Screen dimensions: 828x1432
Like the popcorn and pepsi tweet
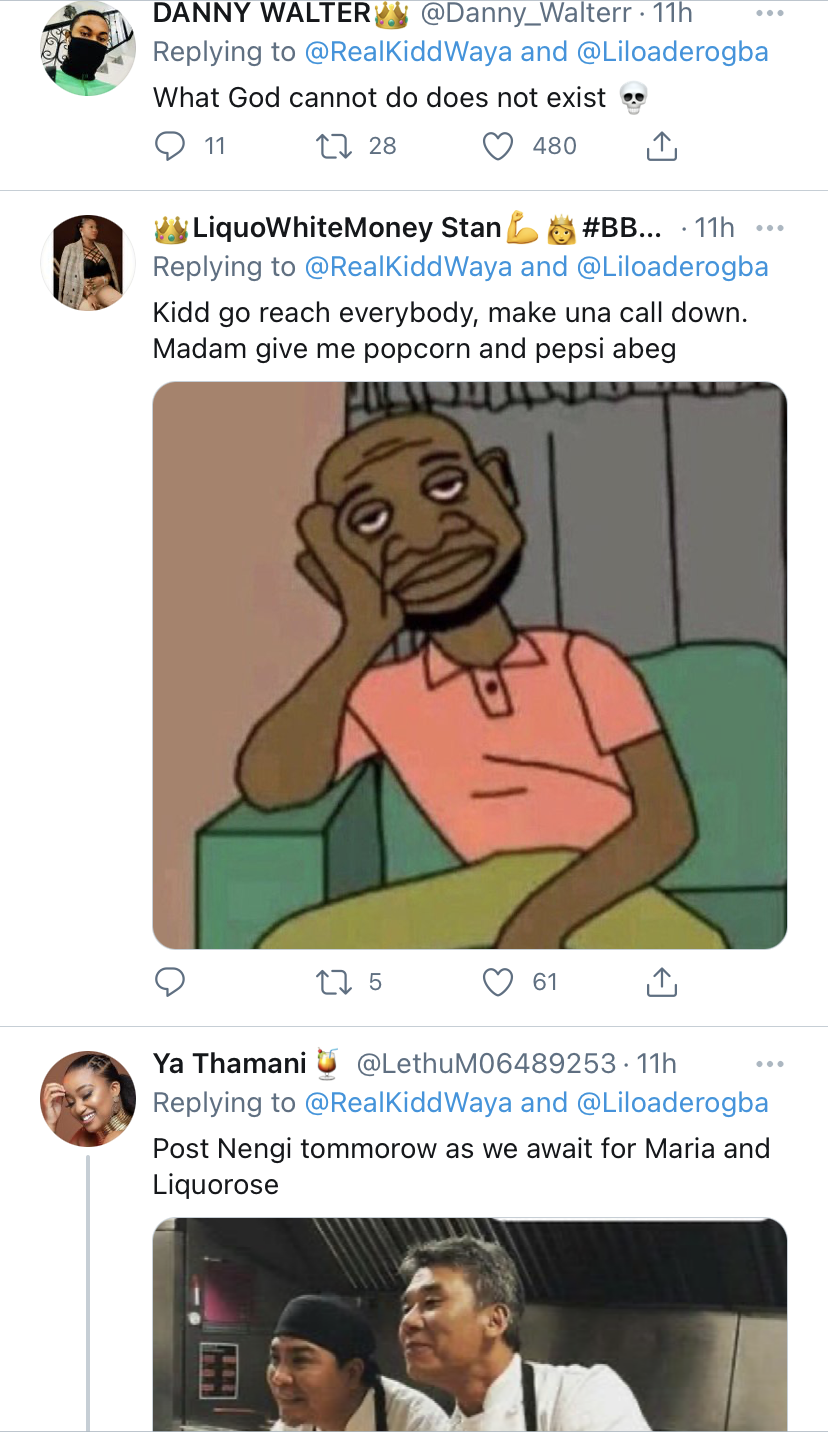(x=497, y=983)
